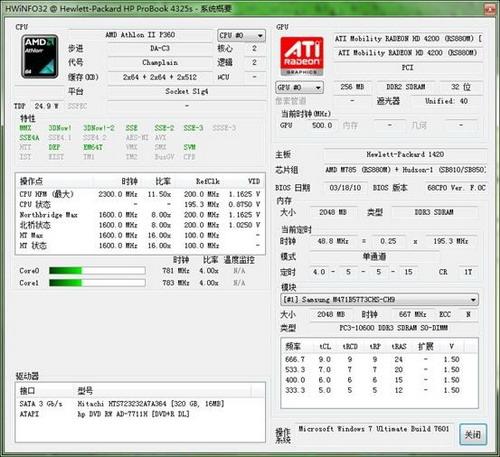The width and height of the screenshot is (500, 457).
Task: Click the first ATI Mobility RADEON HD 4200 field
Action: pyautogui.click(x=408, y=39)
